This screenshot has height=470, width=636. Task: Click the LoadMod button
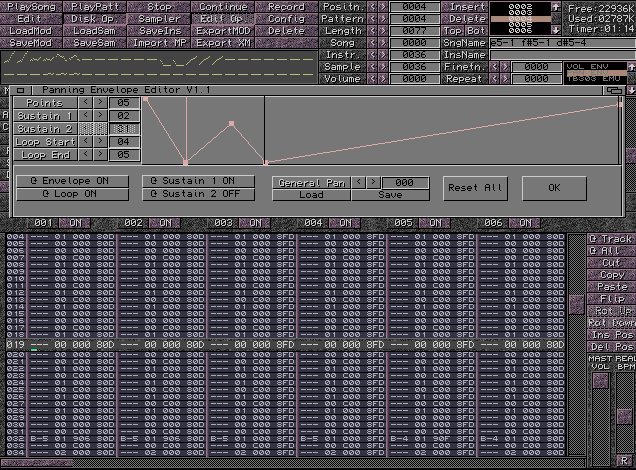[x=31, y=31]
